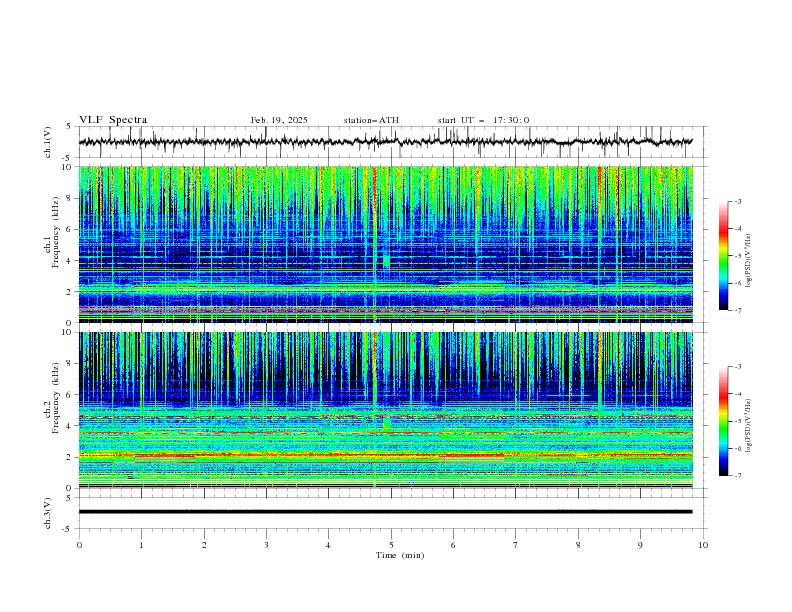Click the log(PSD) label beside ch.1 colorbar
Screen dimensions: 792x612
[x=748, y=261]
